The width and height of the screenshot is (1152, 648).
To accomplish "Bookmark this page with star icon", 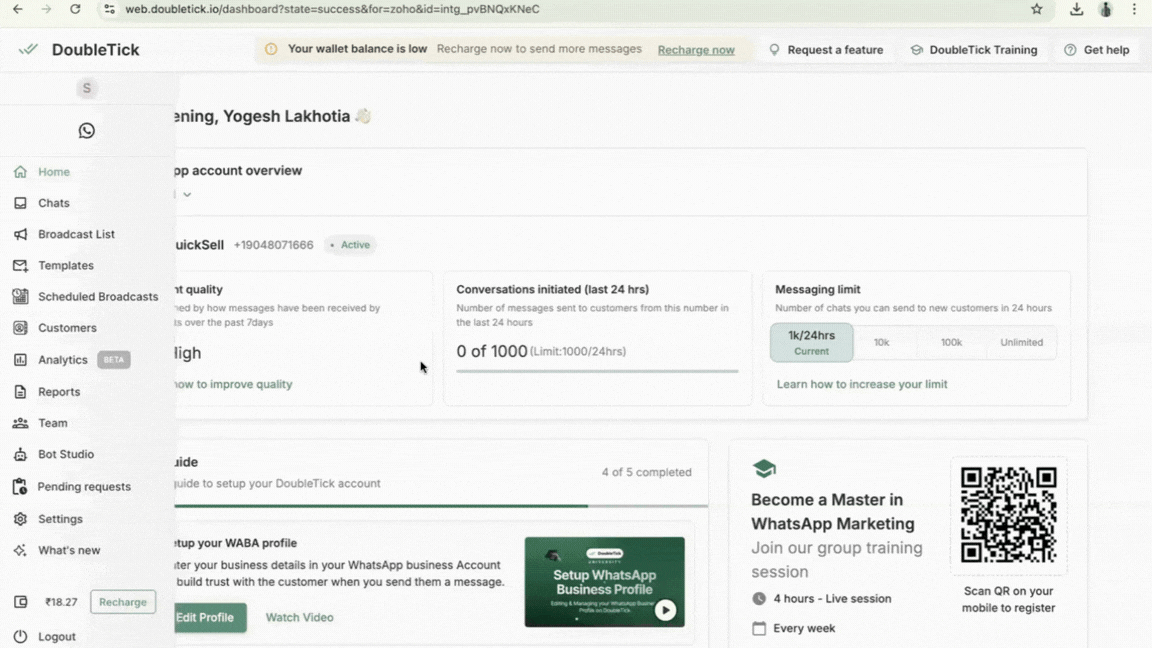I will coord(1037,9).
